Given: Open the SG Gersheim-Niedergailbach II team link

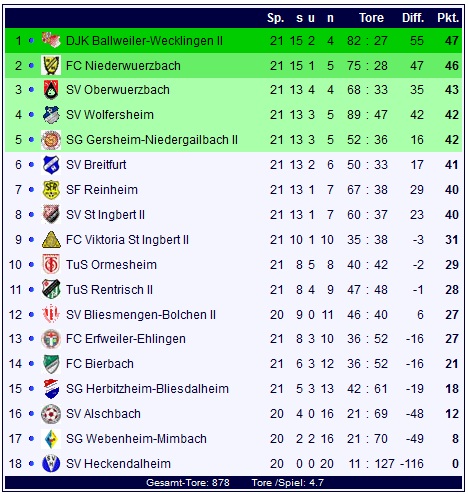Looking at the screenshot, I should pyautogui.click(x=152, y=140).
